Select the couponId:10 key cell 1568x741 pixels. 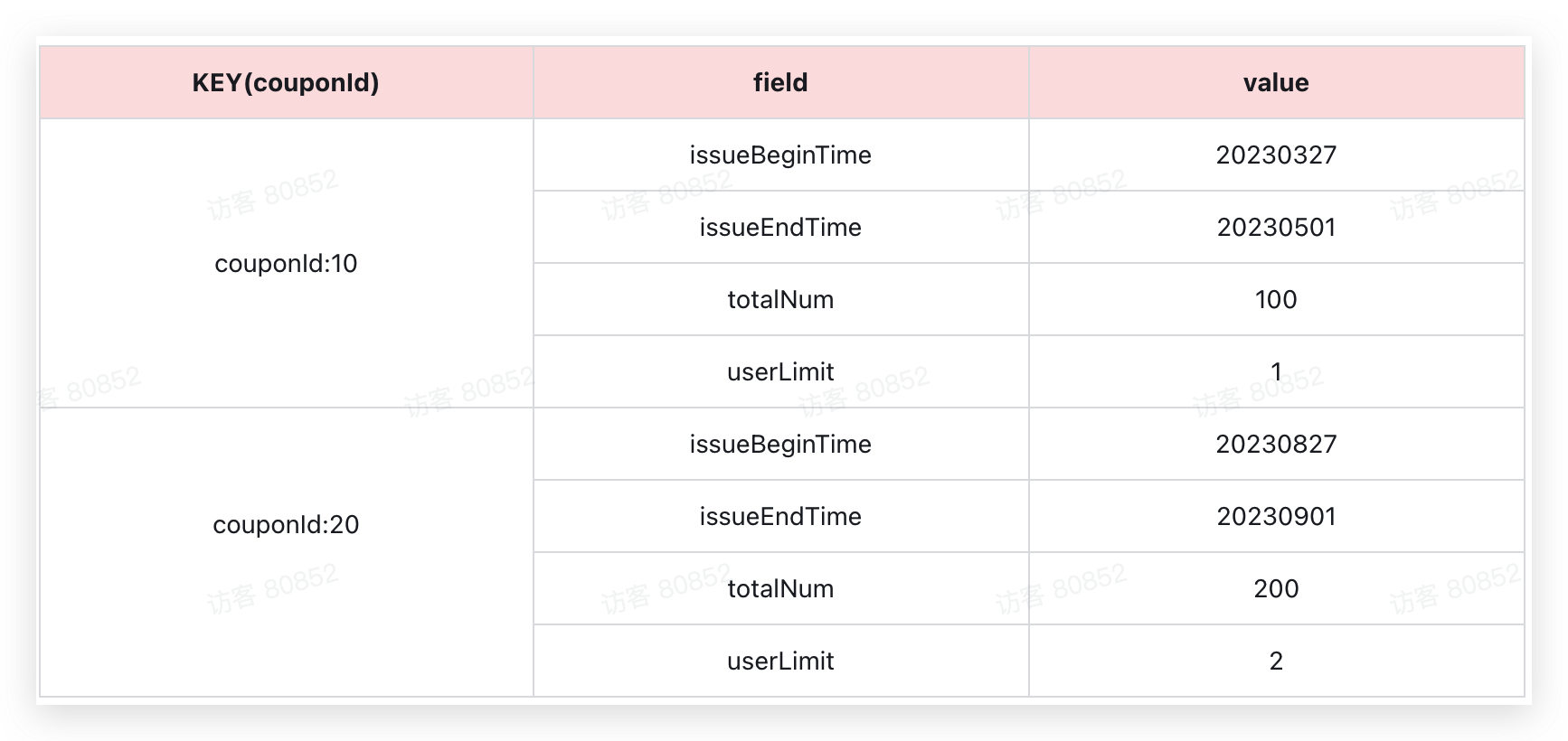coord(286,264)
